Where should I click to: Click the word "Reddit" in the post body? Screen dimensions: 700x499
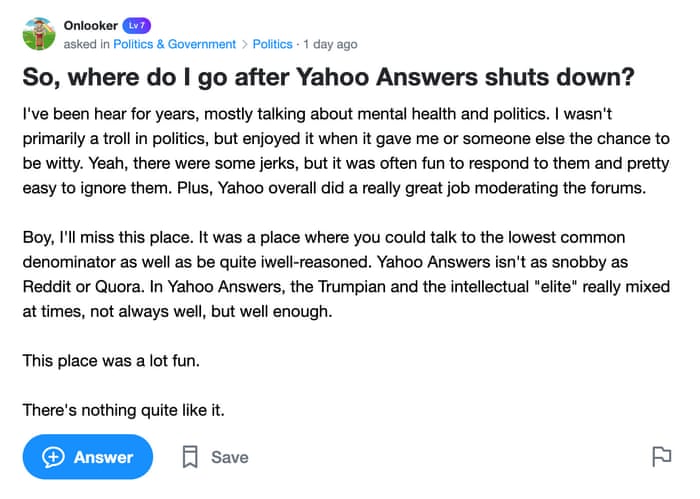click(x=47, y=286)
